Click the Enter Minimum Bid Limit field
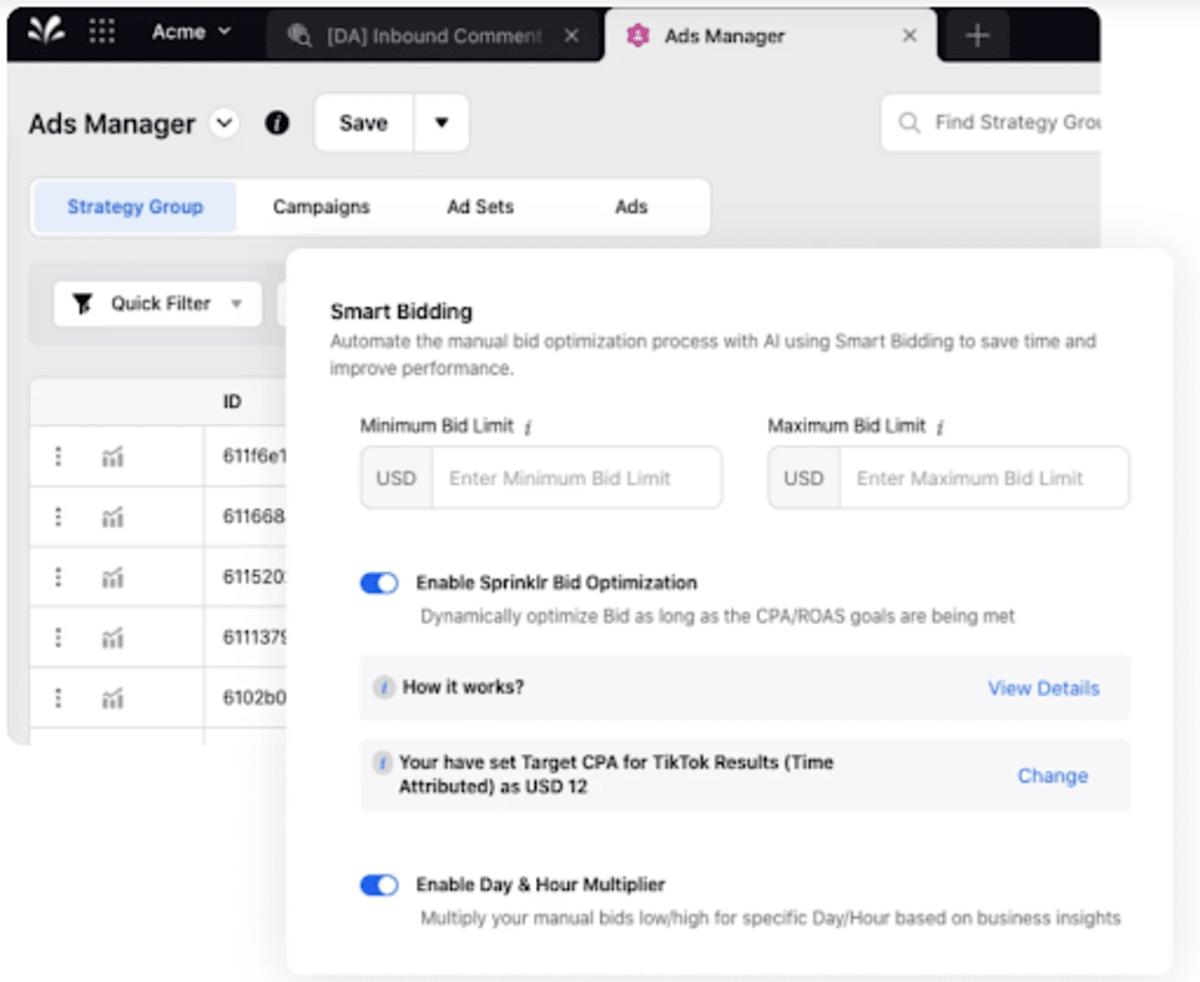The width and height of the screenshot is (1200, 982). pos(576,478)
